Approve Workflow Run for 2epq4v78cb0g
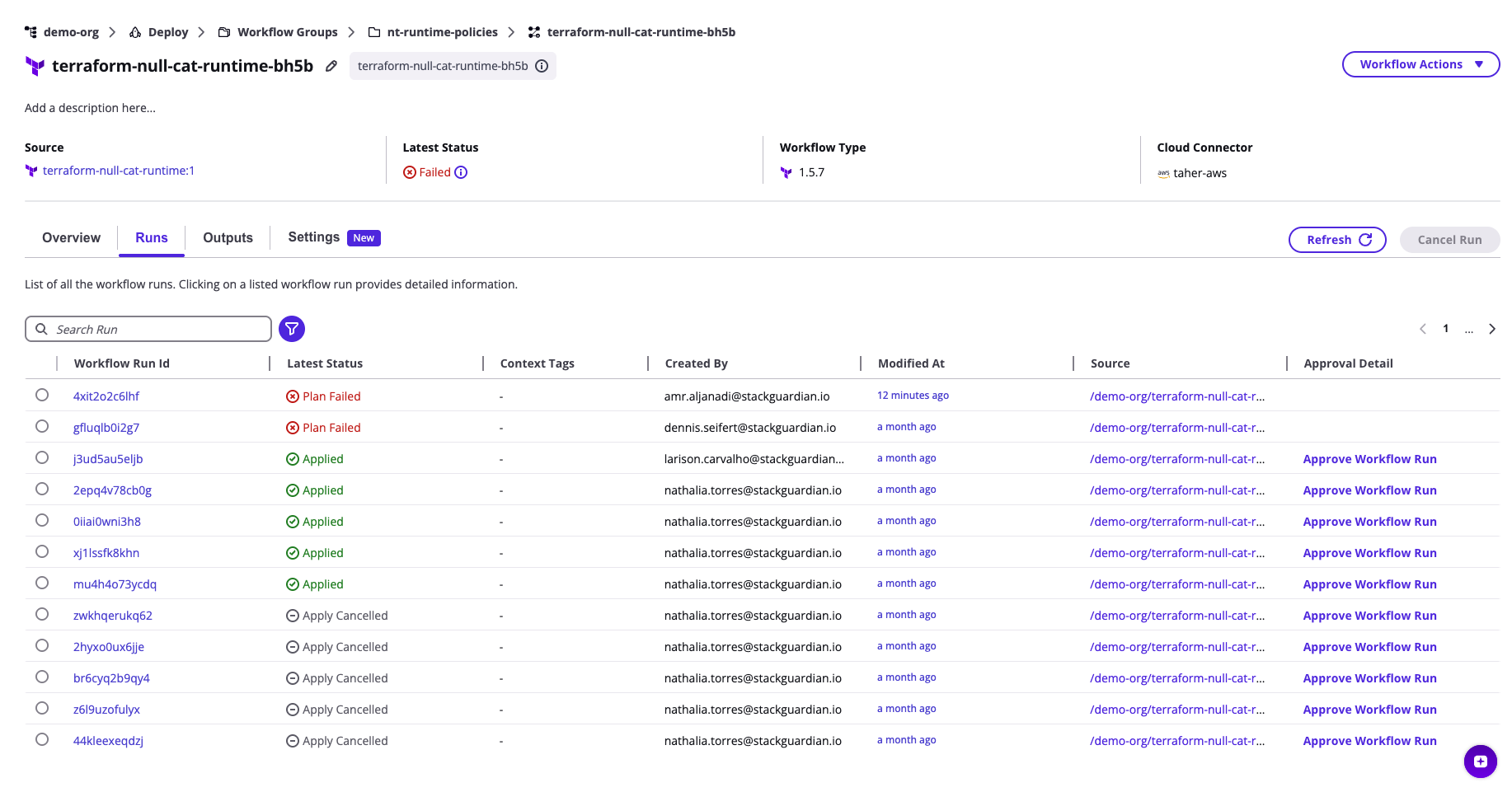 click(1369, 490)
